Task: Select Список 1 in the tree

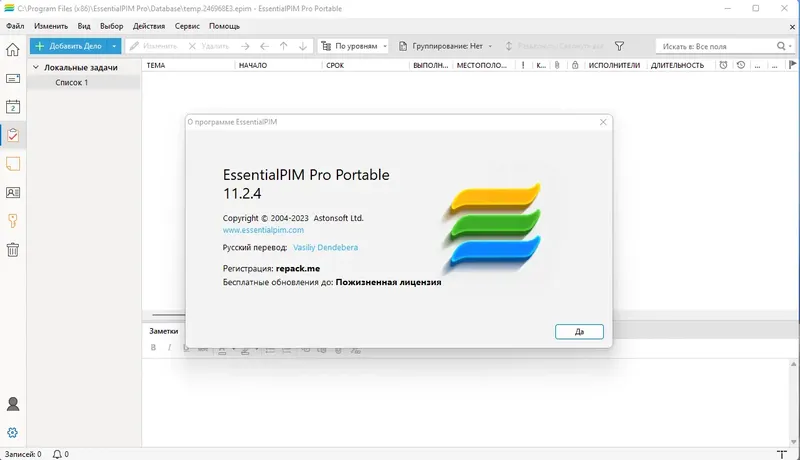Action: pyautogui.click(x=71, y=82)
